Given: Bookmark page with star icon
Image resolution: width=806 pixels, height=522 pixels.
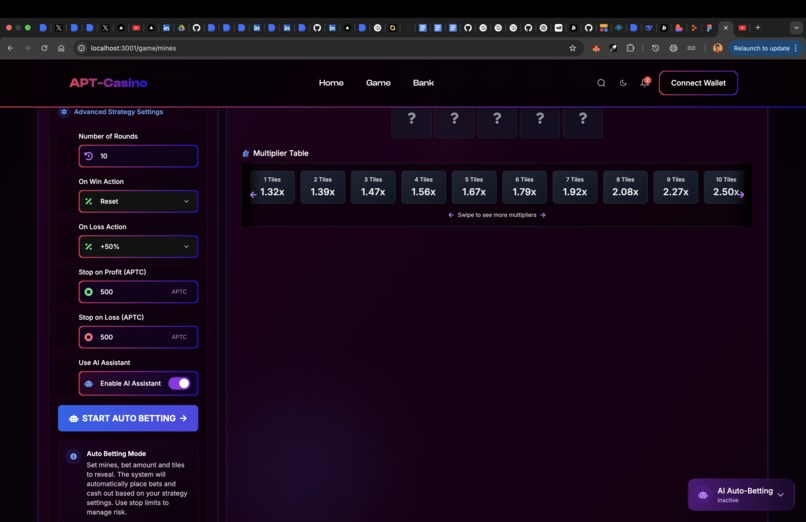Looking at the screenshot, I should pyautogui.click(x=573, y=48).
